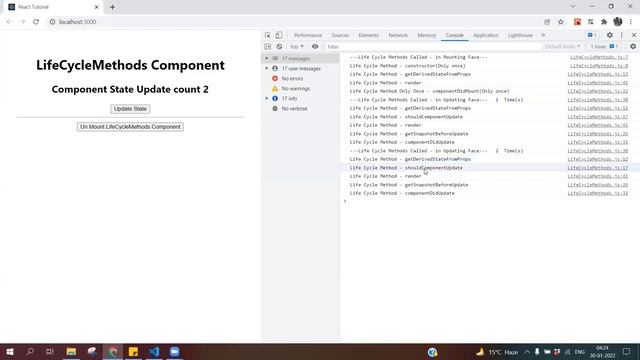Activate the inspect element picker icon
This screenshot has height=360, width=640.
[268, 35]
